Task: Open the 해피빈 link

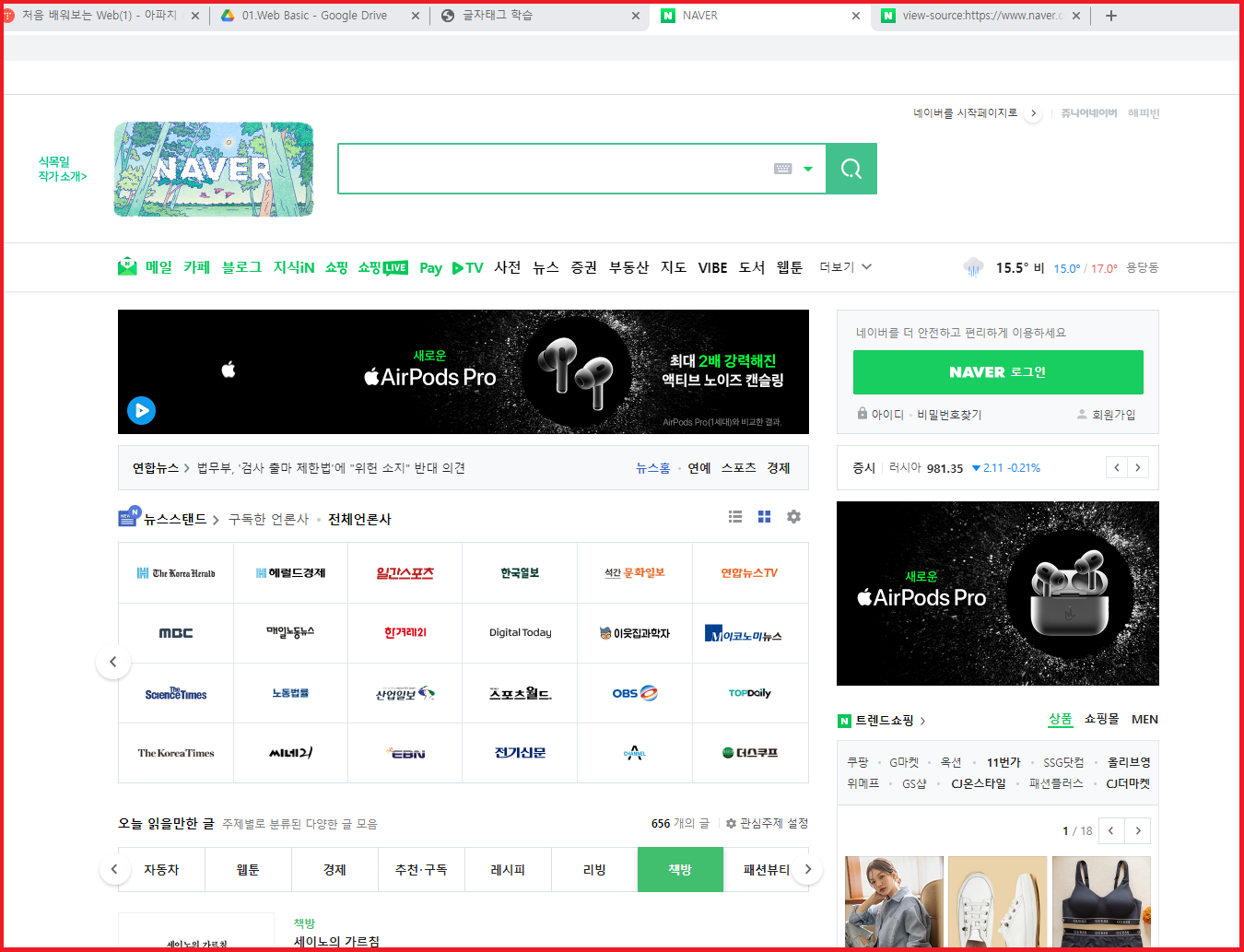Action: click(x=1144, y=113)
